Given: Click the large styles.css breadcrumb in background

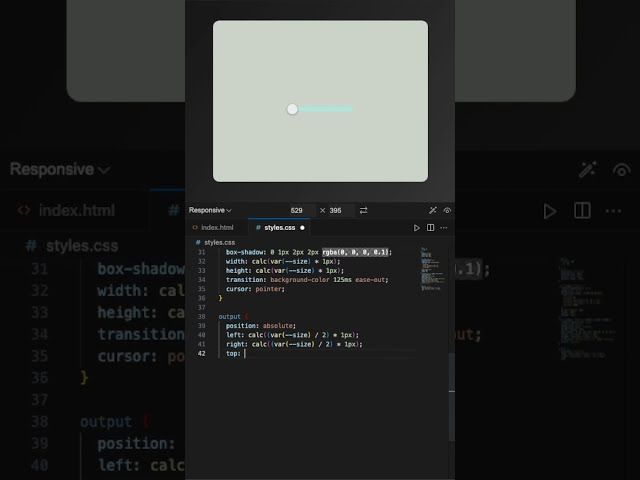Looking at the screenshot, I should [x=72, y=246].
